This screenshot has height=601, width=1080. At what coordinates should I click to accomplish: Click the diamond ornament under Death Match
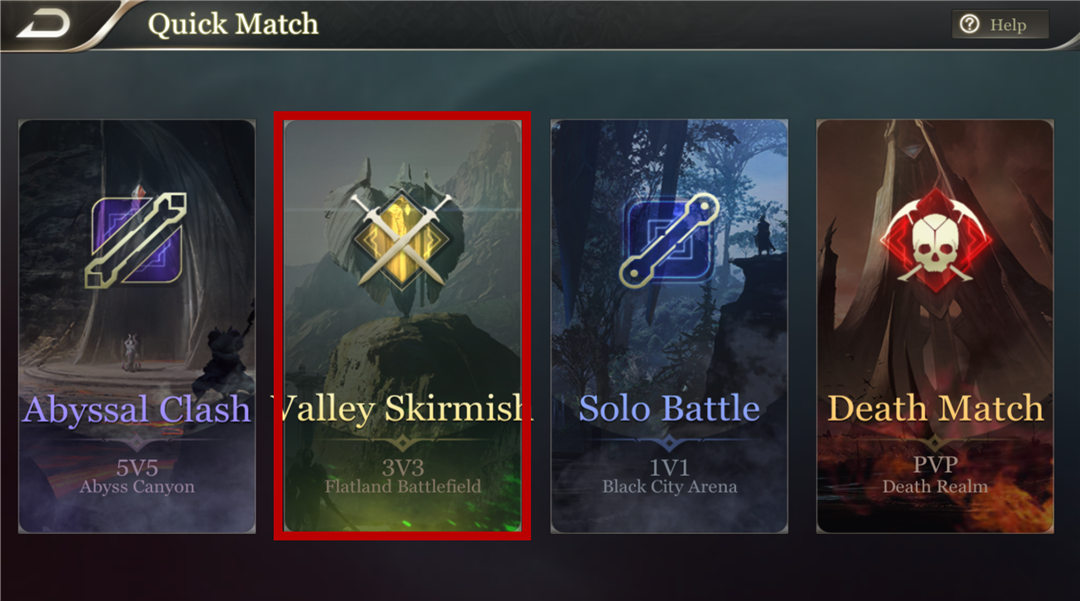tap(935, 441)
